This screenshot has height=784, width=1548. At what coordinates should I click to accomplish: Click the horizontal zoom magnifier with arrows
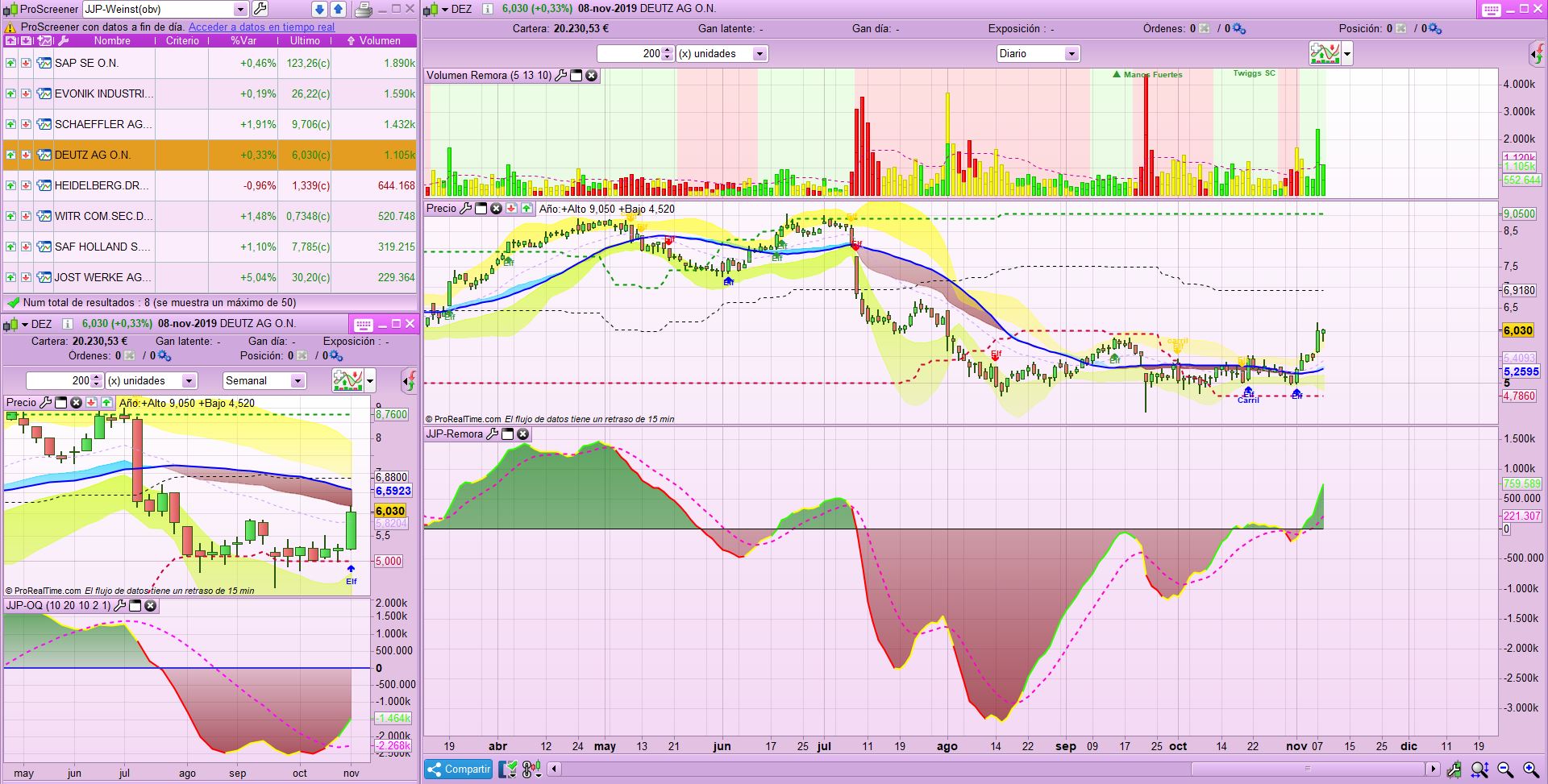1479,769
